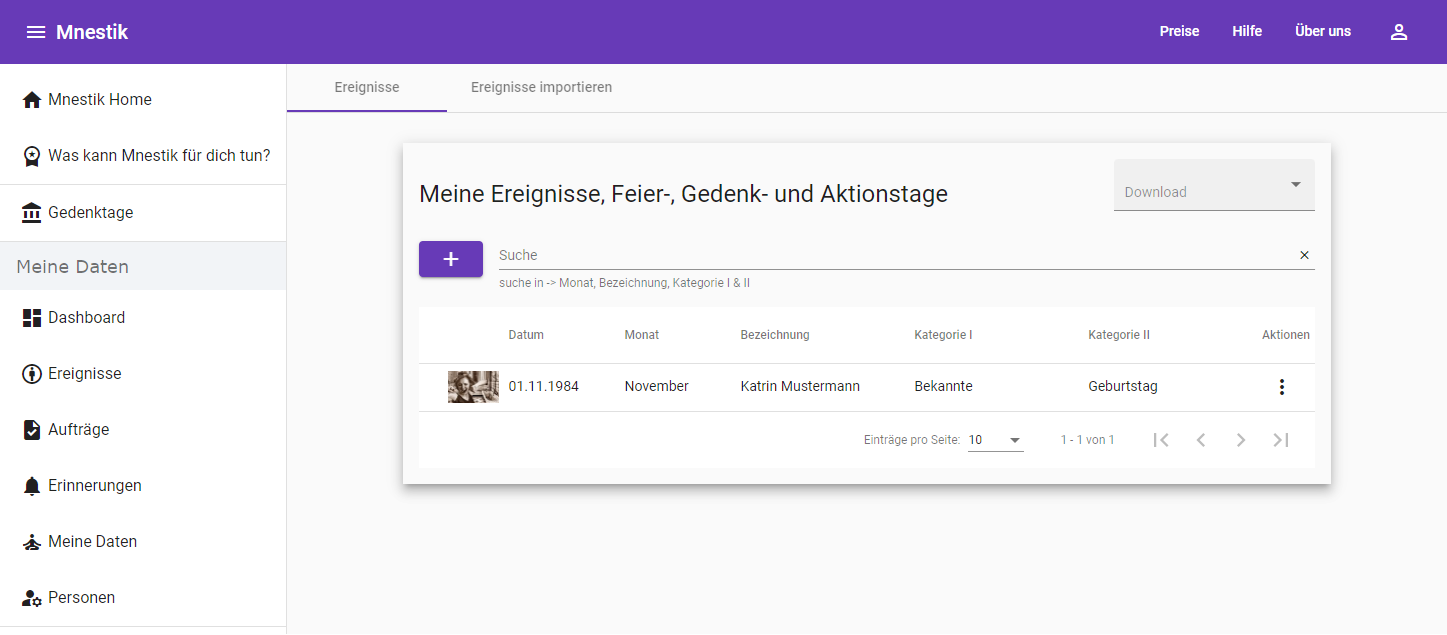This screenshot has height=635, width=1447.
Task: Open Mnestik Home from the sidebar
Action: (100, 100)
